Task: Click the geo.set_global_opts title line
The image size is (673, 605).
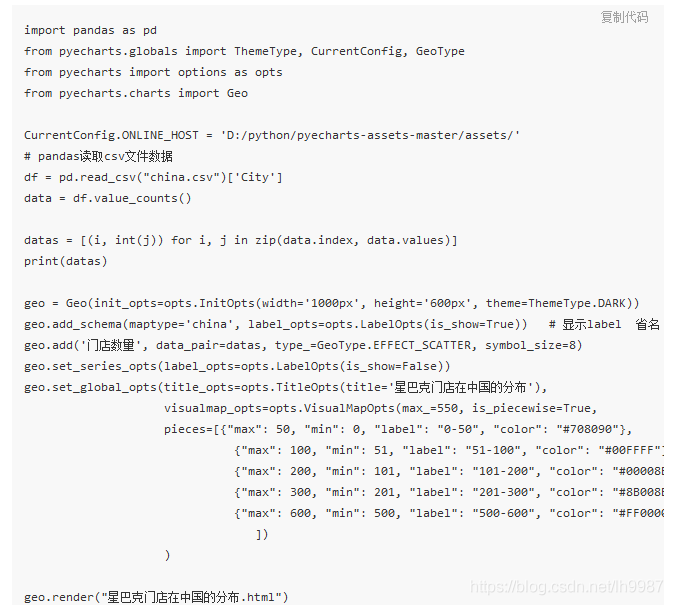Action: [285, 387]
